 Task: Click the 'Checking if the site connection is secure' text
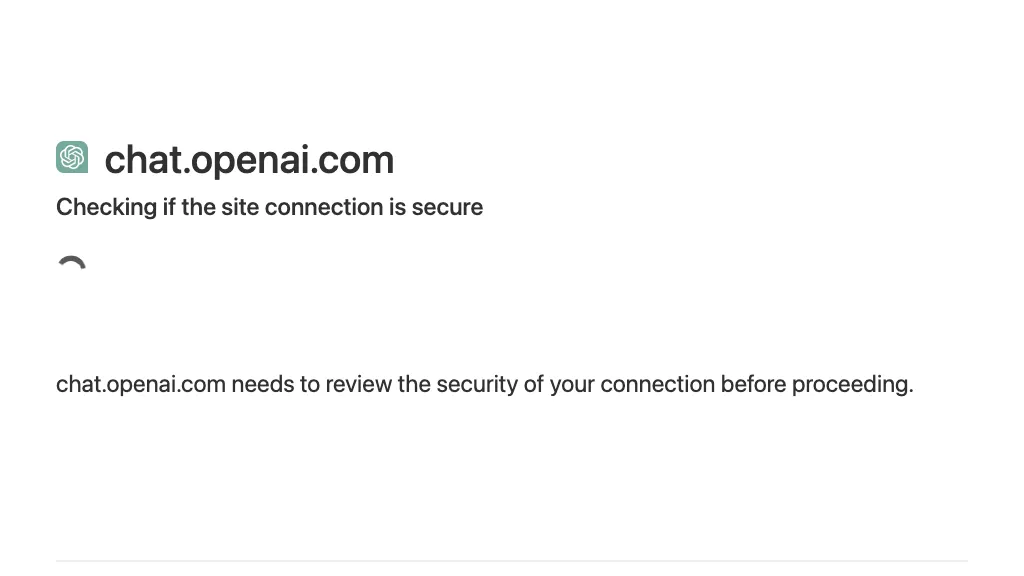(x=269, y=207)
